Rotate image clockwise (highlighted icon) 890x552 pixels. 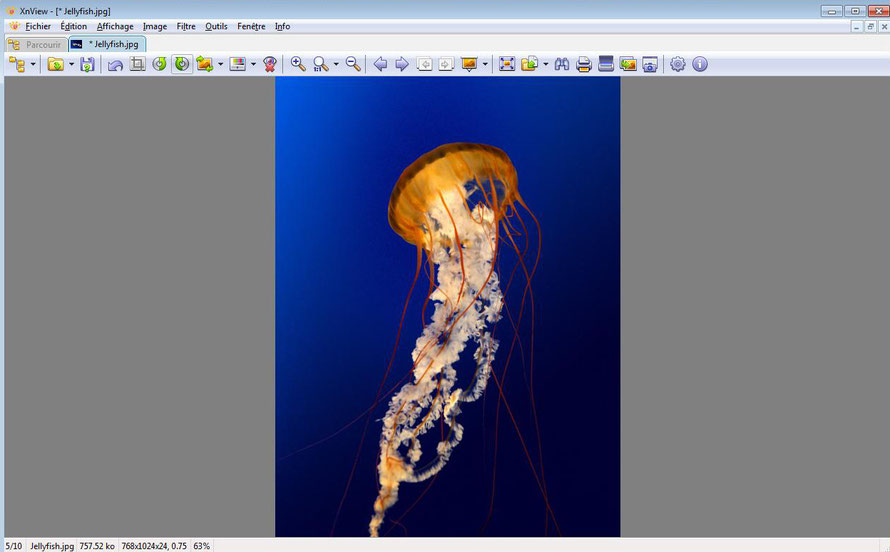(182, 64)
